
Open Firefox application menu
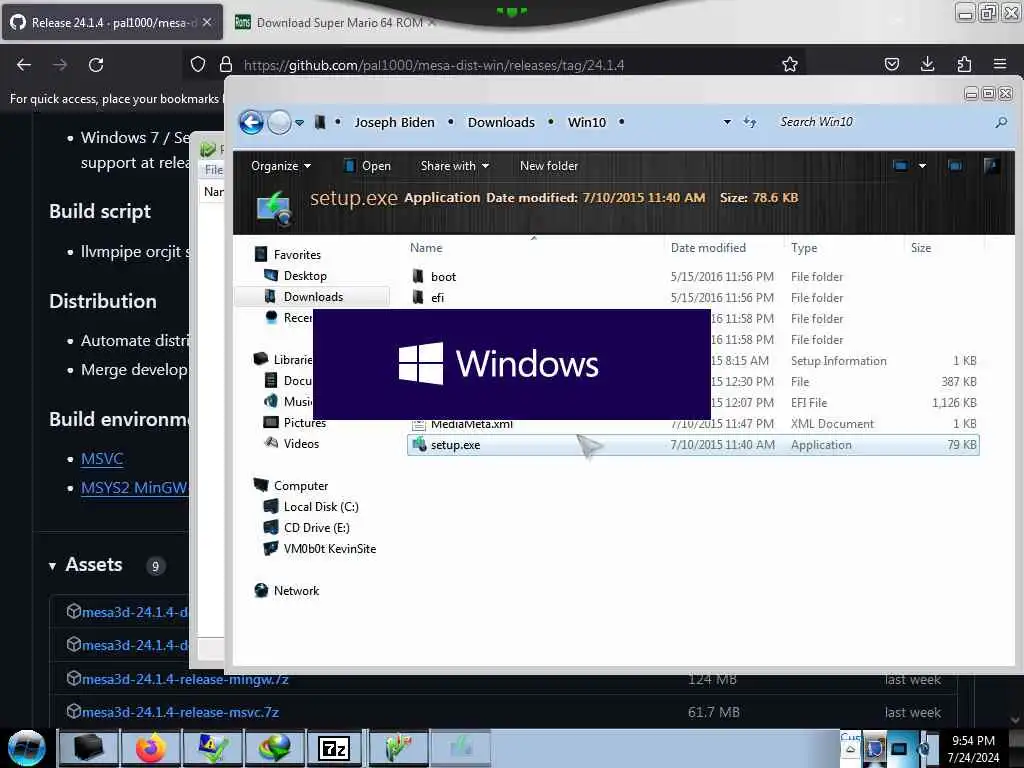[1000, 65]
